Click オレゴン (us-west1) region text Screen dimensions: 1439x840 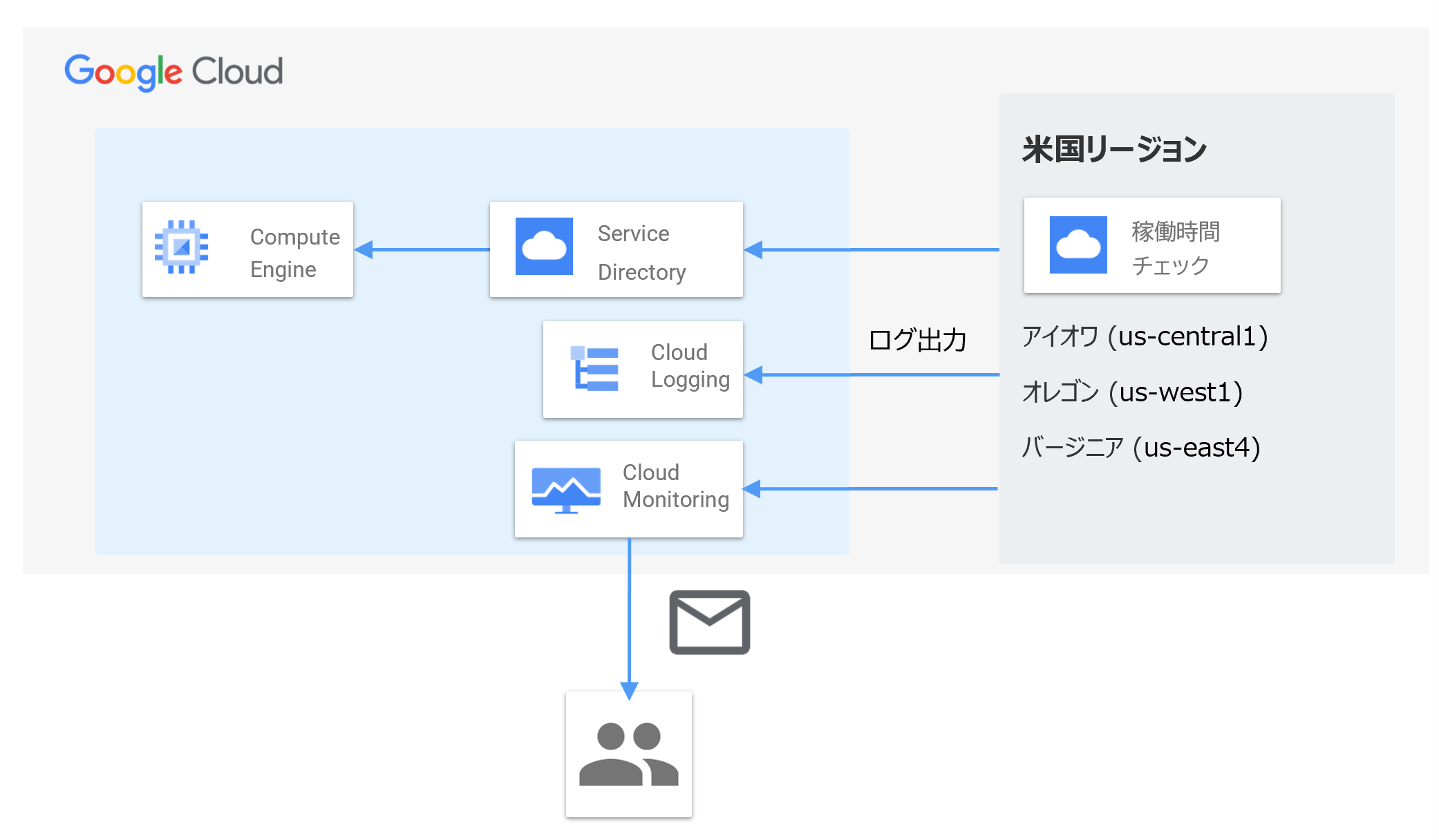click(x=1133, y=392)
